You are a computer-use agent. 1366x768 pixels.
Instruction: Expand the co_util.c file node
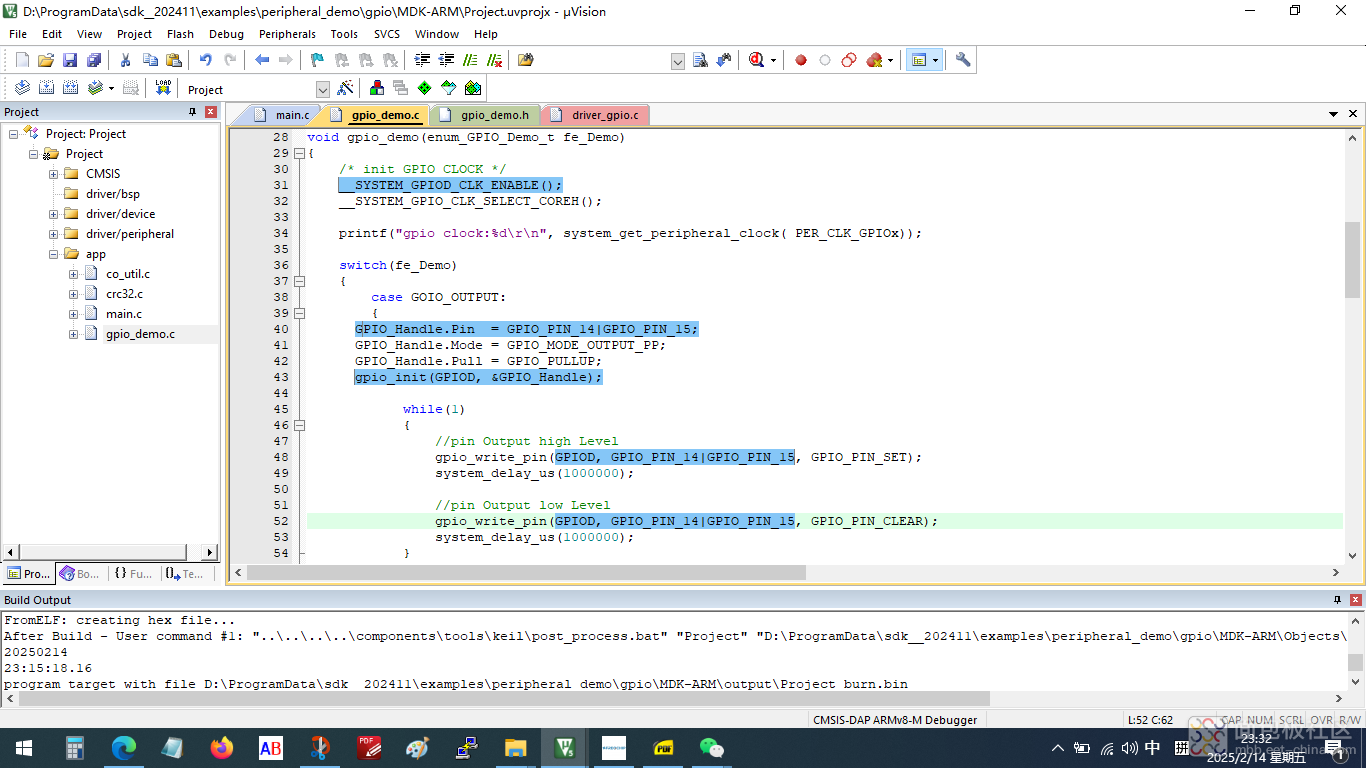click(x=74, y=274)
